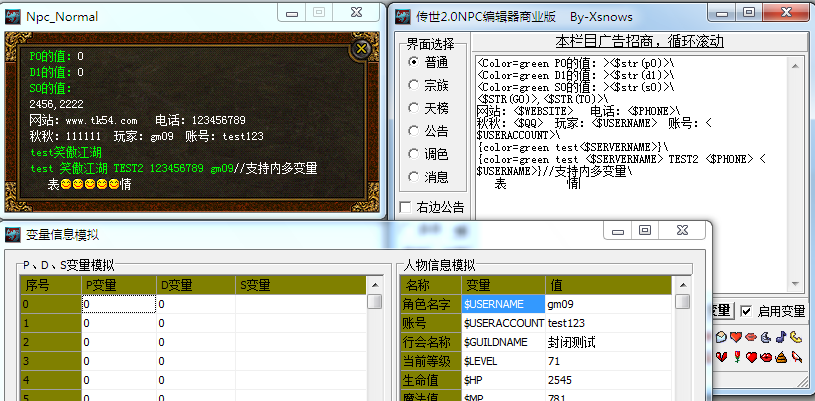
Task: Select the 天榜 interface radio option
Action: pyautogui.click(x=414, y=107)
